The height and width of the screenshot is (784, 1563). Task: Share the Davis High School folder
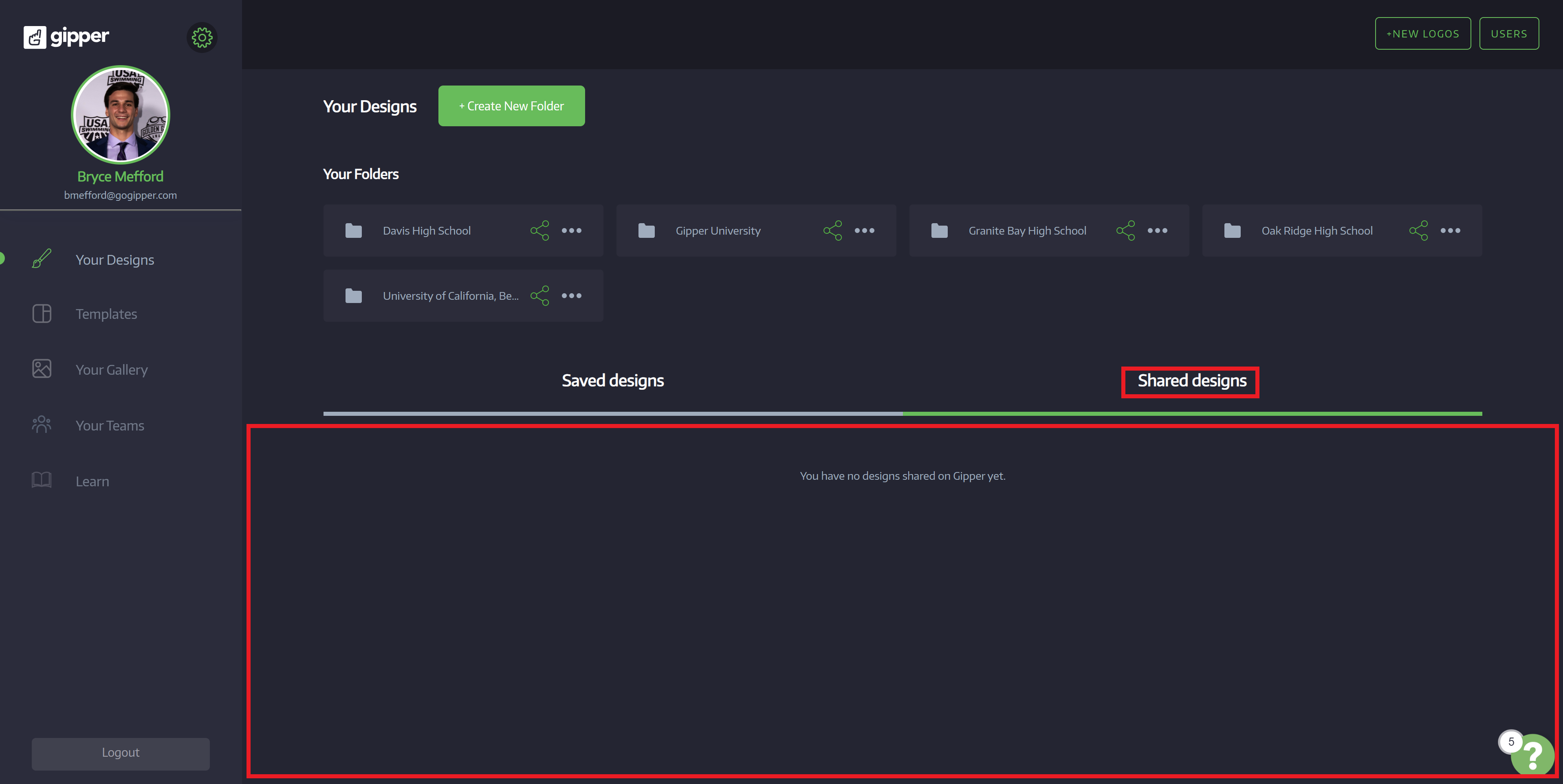pos(539,231)
